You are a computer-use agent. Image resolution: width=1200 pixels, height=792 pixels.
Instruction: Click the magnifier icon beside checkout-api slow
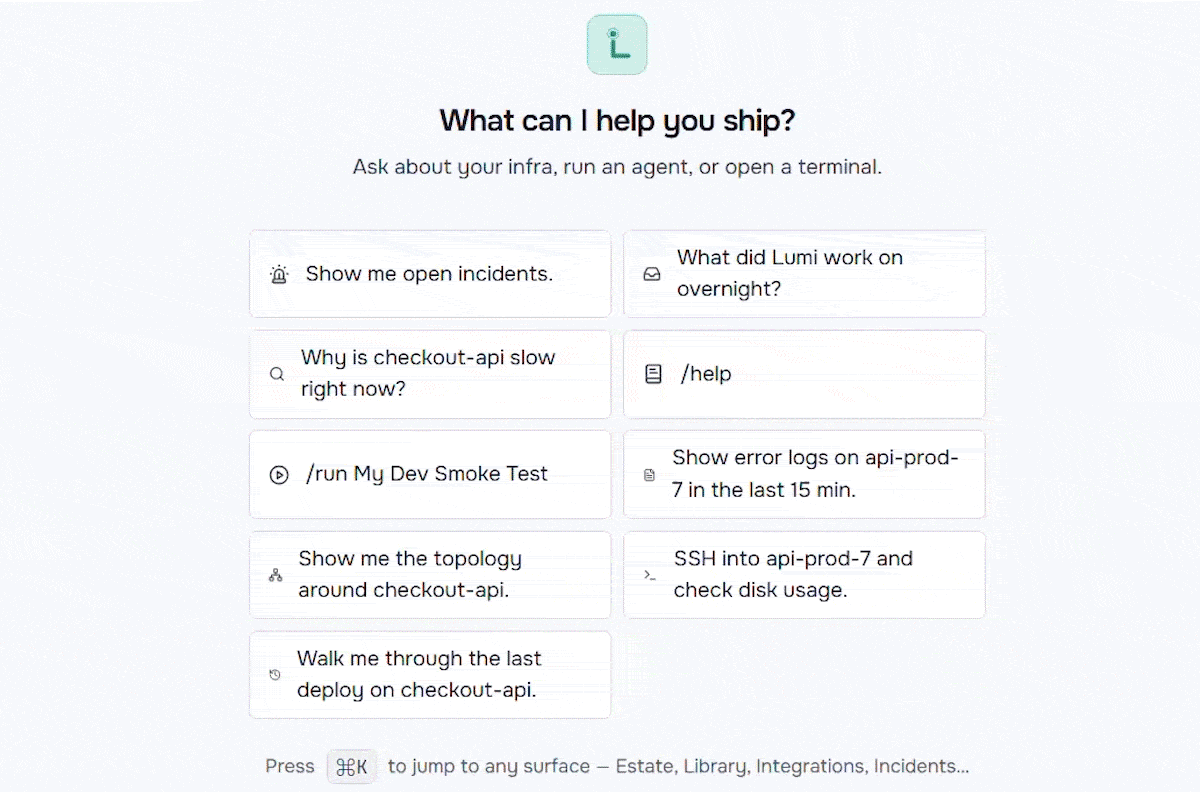coord(277,374)
